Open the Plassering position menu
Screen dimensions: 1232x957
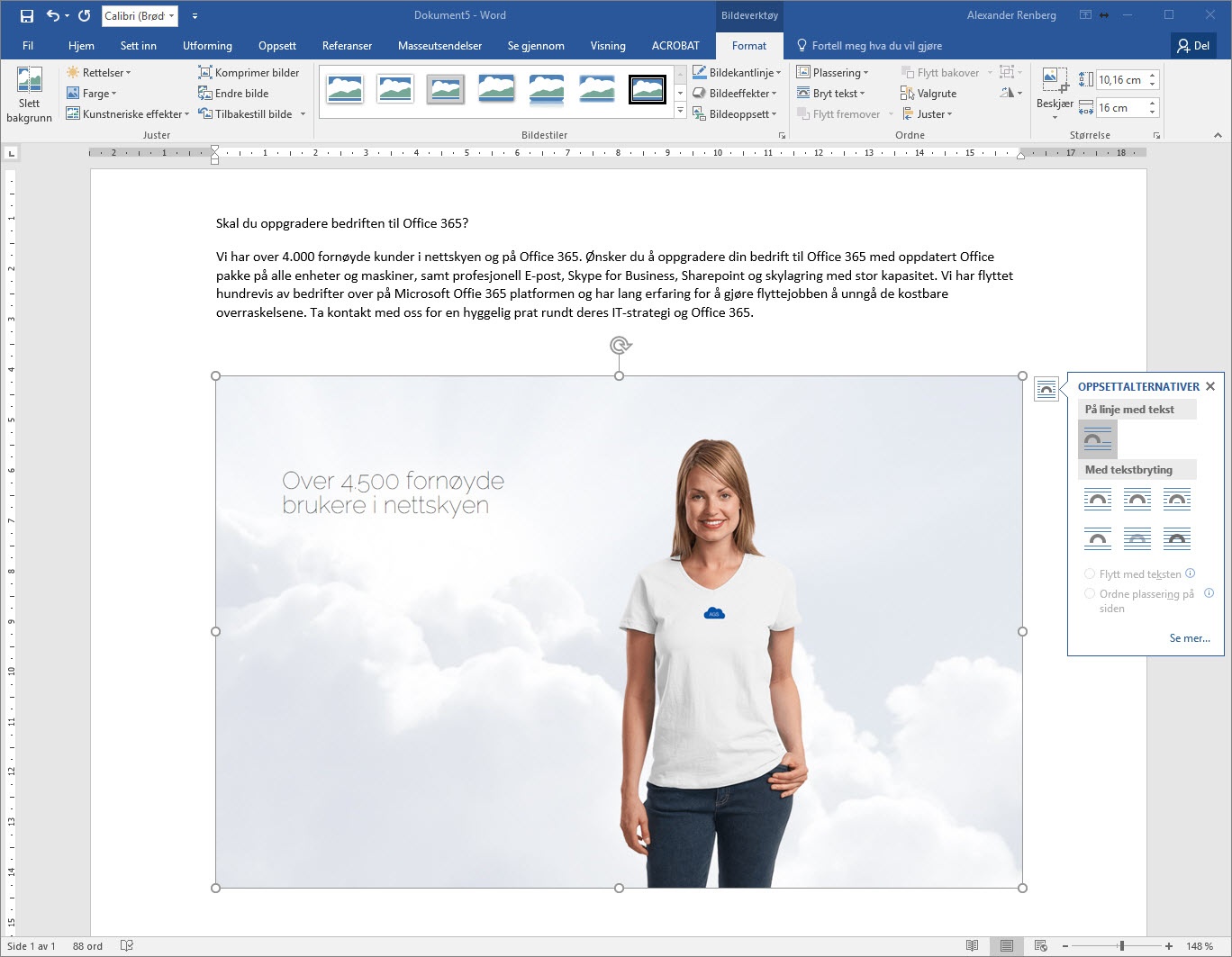point(833,72)
